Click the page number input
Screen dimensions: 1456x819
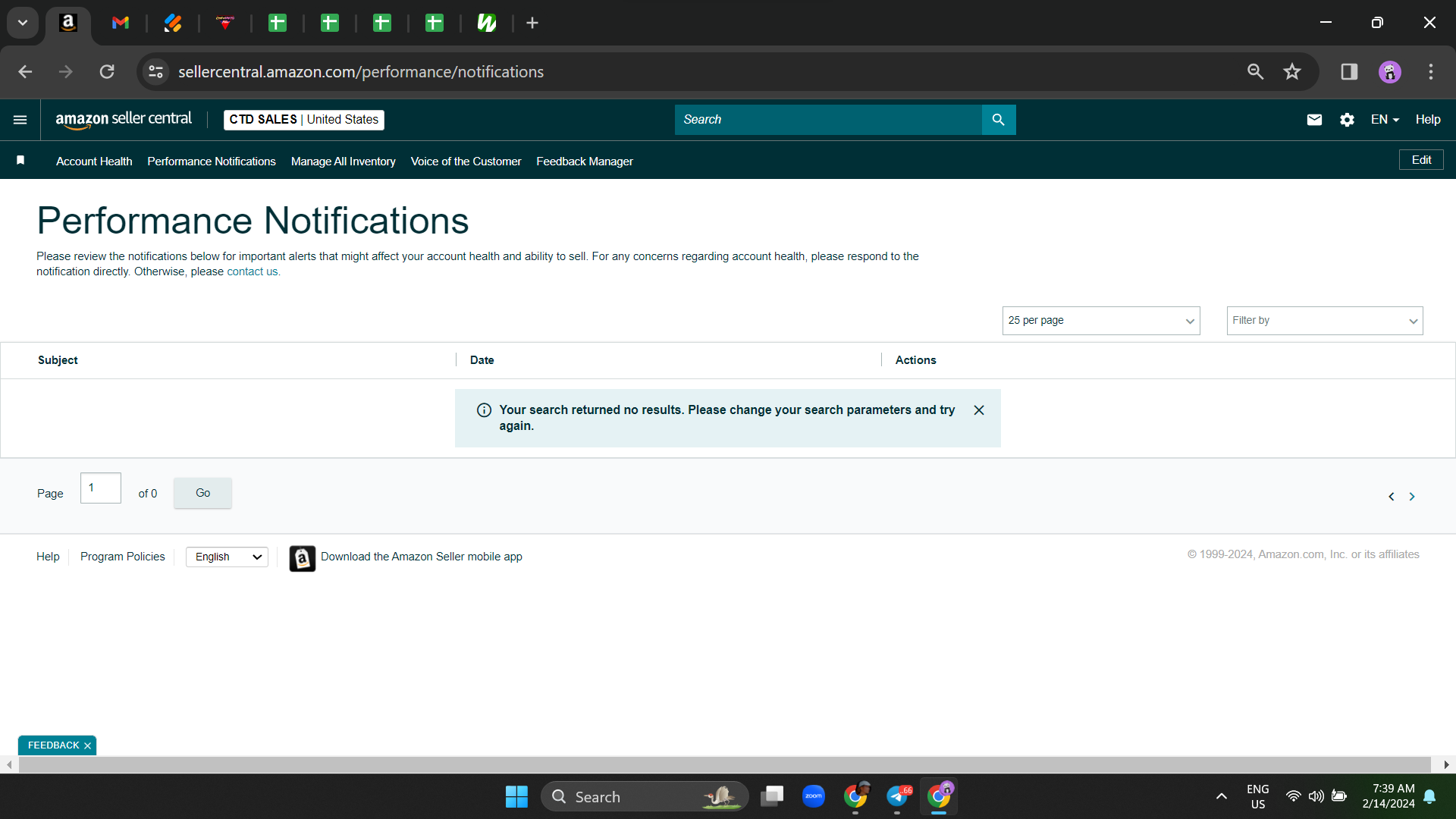click(101, 488)
